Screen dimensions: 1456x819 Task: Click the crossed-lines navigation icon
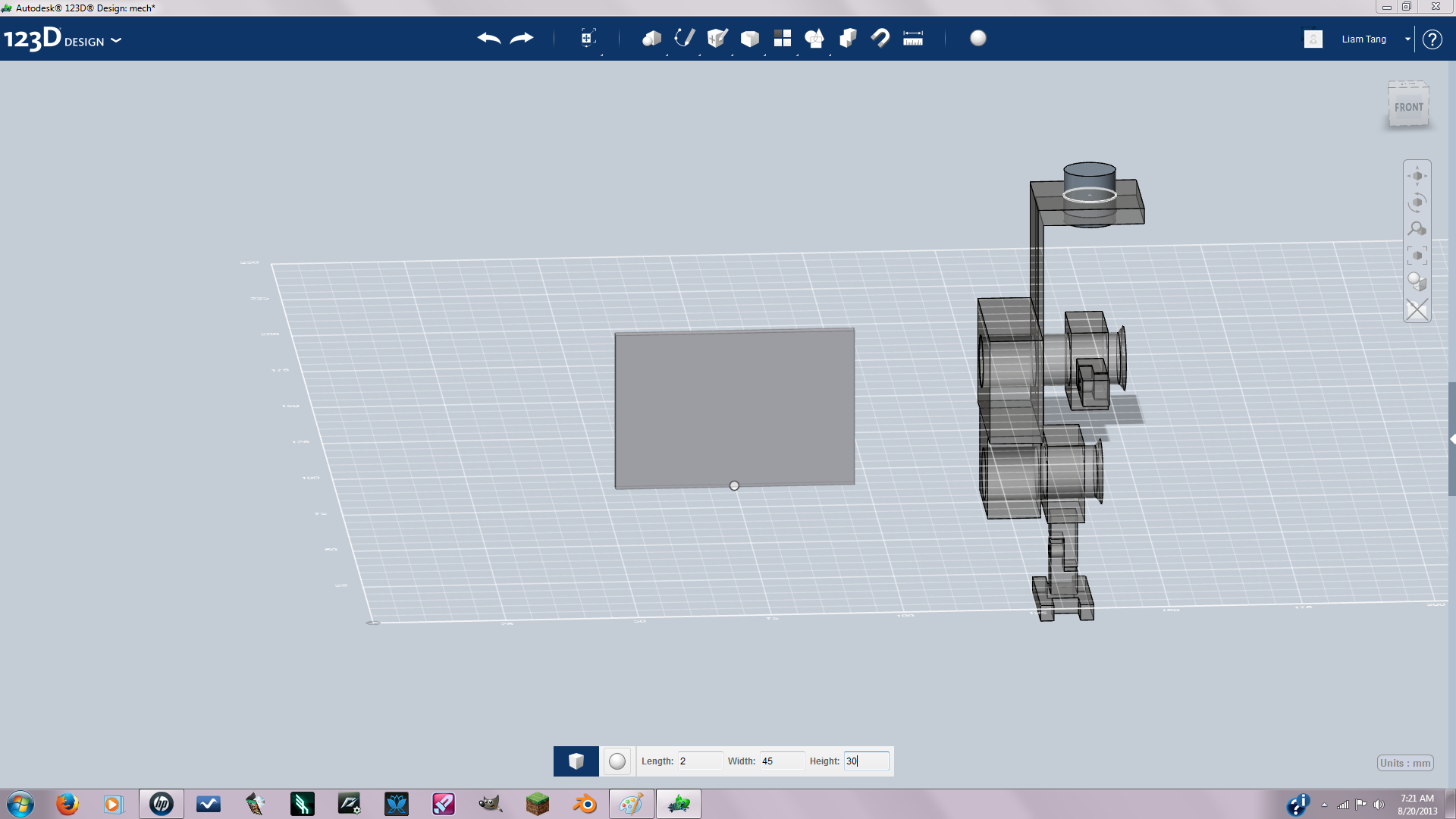tap(1417, 309)
